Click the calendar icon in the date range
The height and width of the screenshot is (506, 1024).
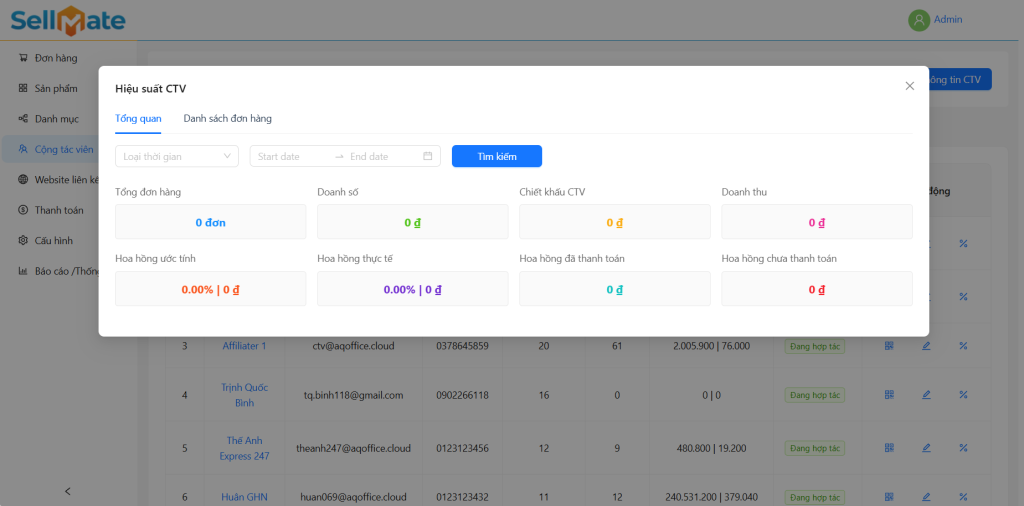(x=428, y=156)
